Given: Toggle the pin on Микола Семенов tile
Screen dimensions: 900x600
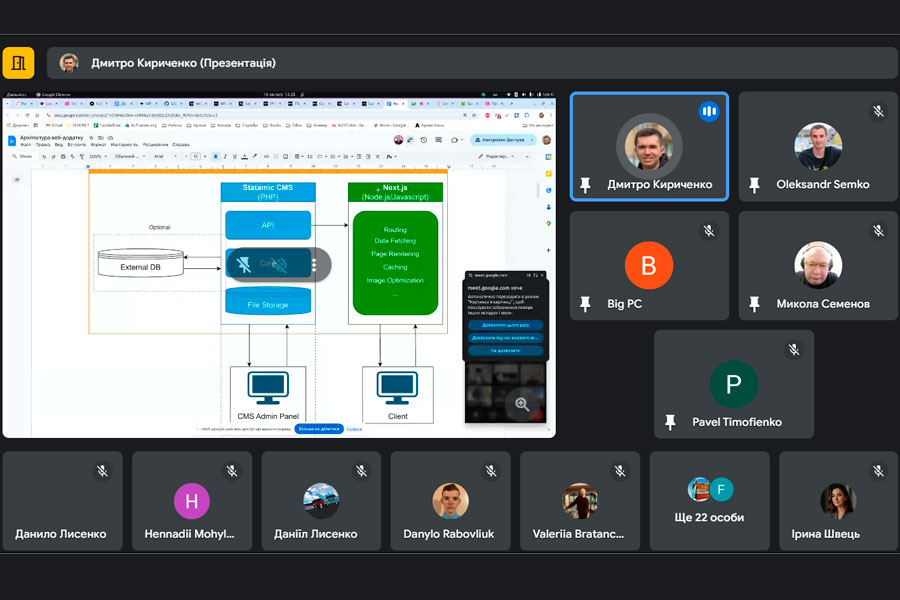Looking at the screenshot, I should (x=754, y=304).
